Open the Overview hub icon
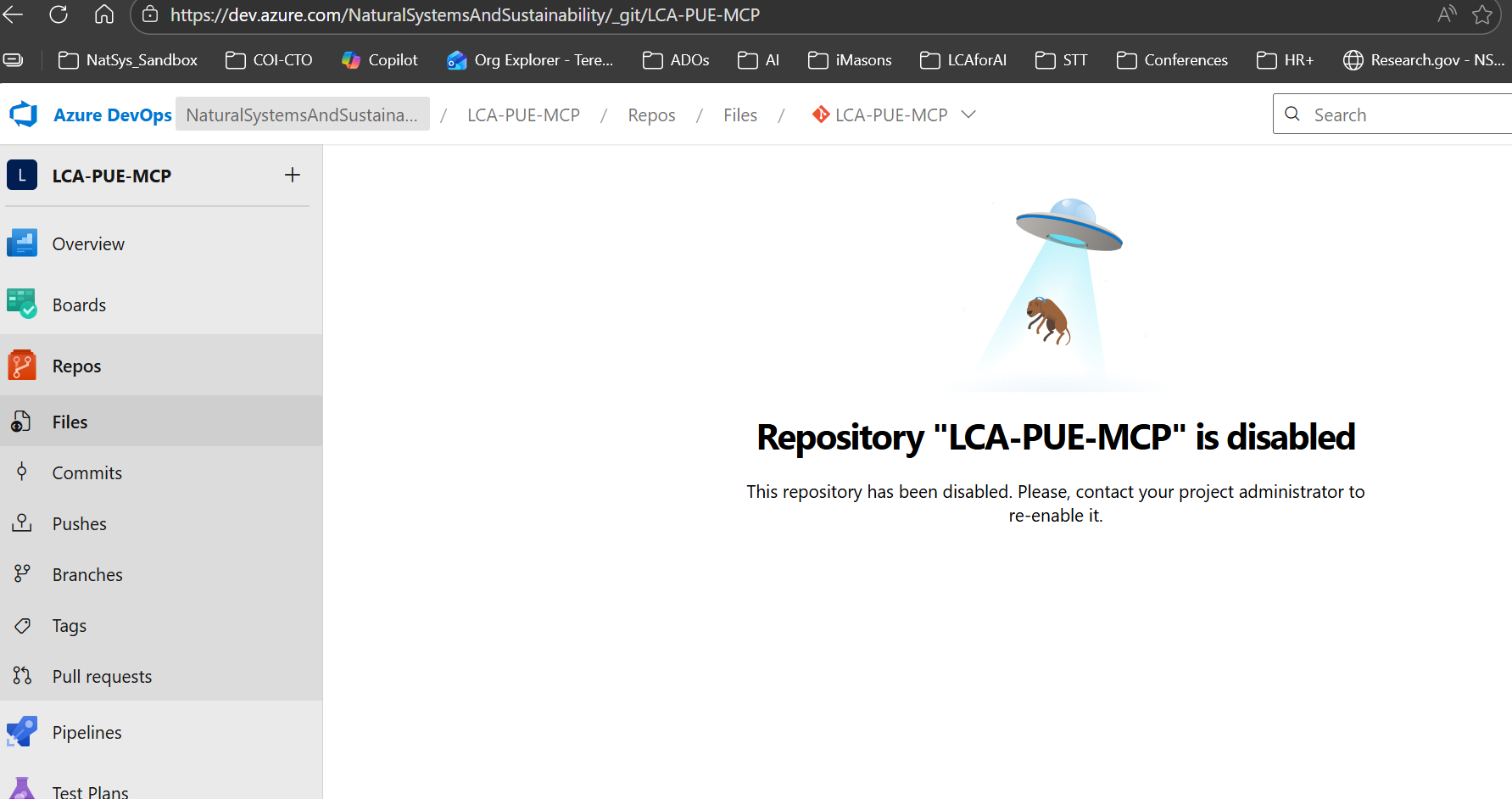 coord(22,243)
